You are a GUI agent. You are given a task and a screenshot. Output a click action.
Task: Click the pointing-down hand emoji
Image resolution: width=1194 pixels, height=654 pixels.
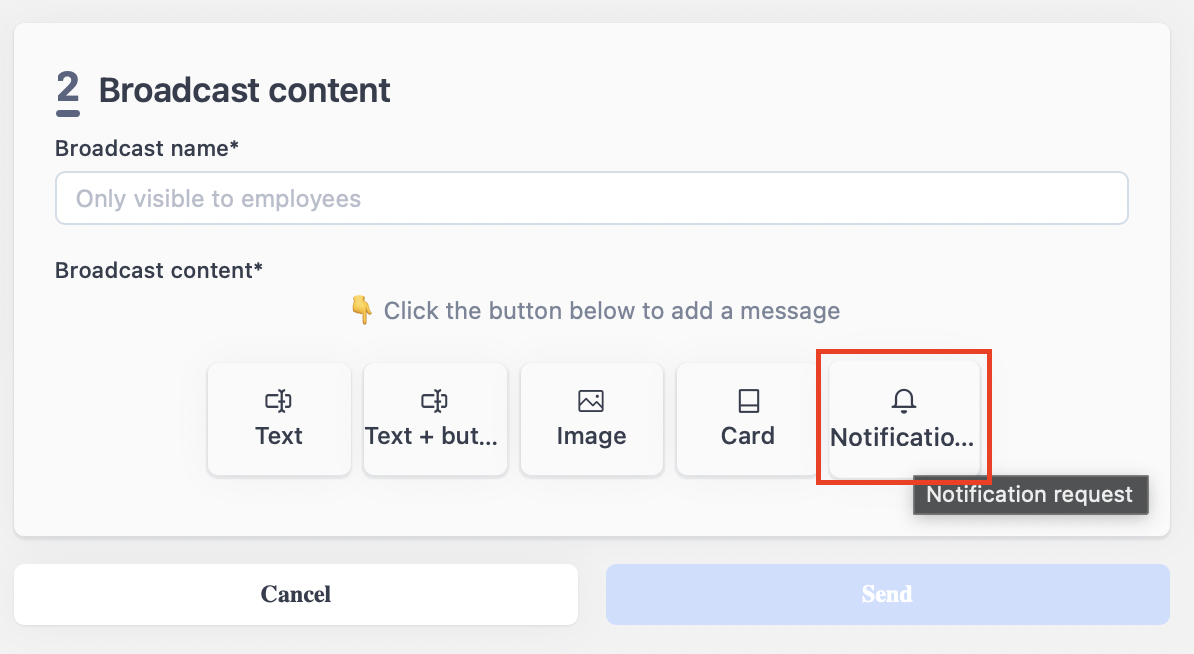362,310
